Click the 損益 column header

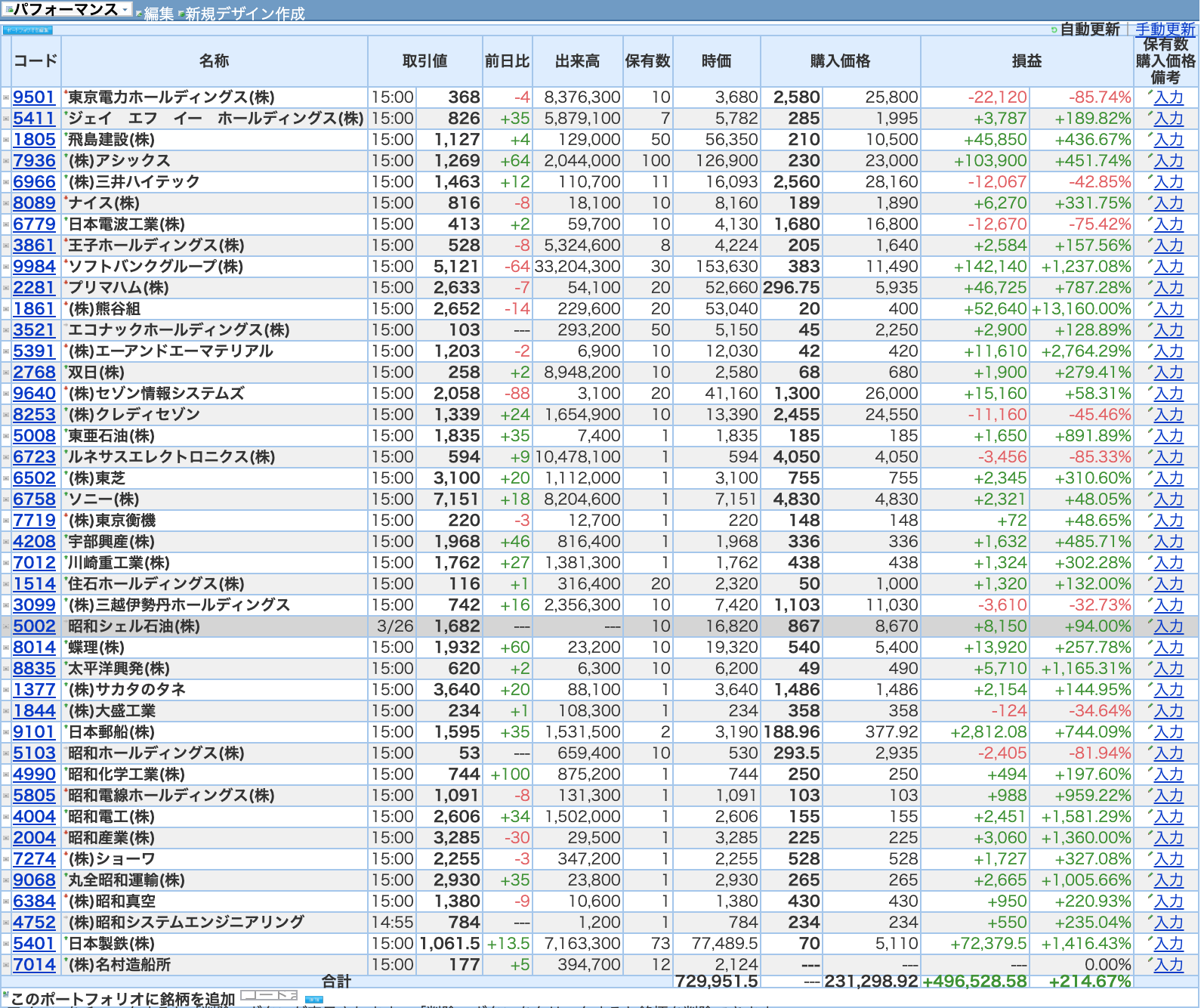pos(1027,60)
